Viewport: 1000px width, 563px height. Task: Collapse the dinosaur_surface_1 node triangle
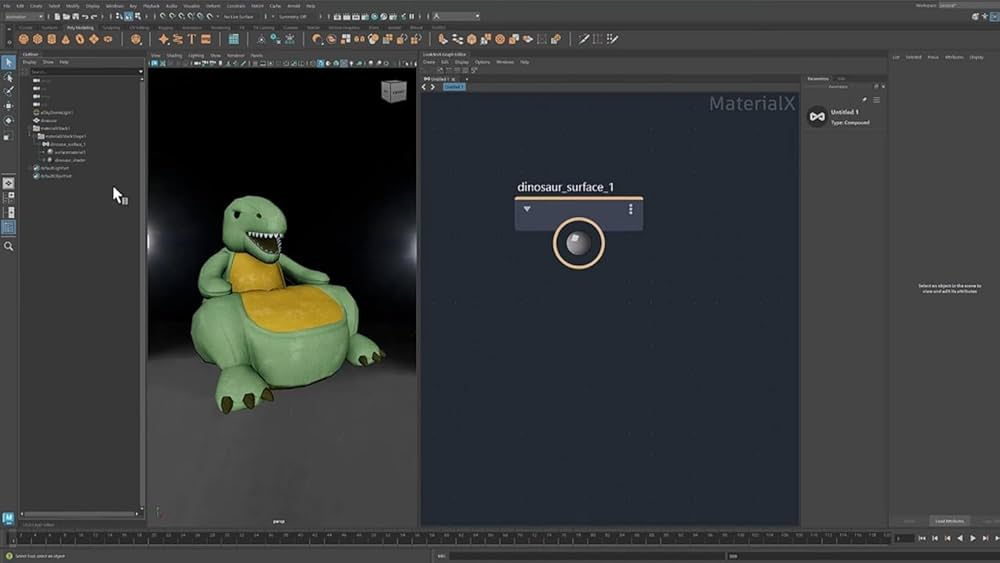click(527, 209)
